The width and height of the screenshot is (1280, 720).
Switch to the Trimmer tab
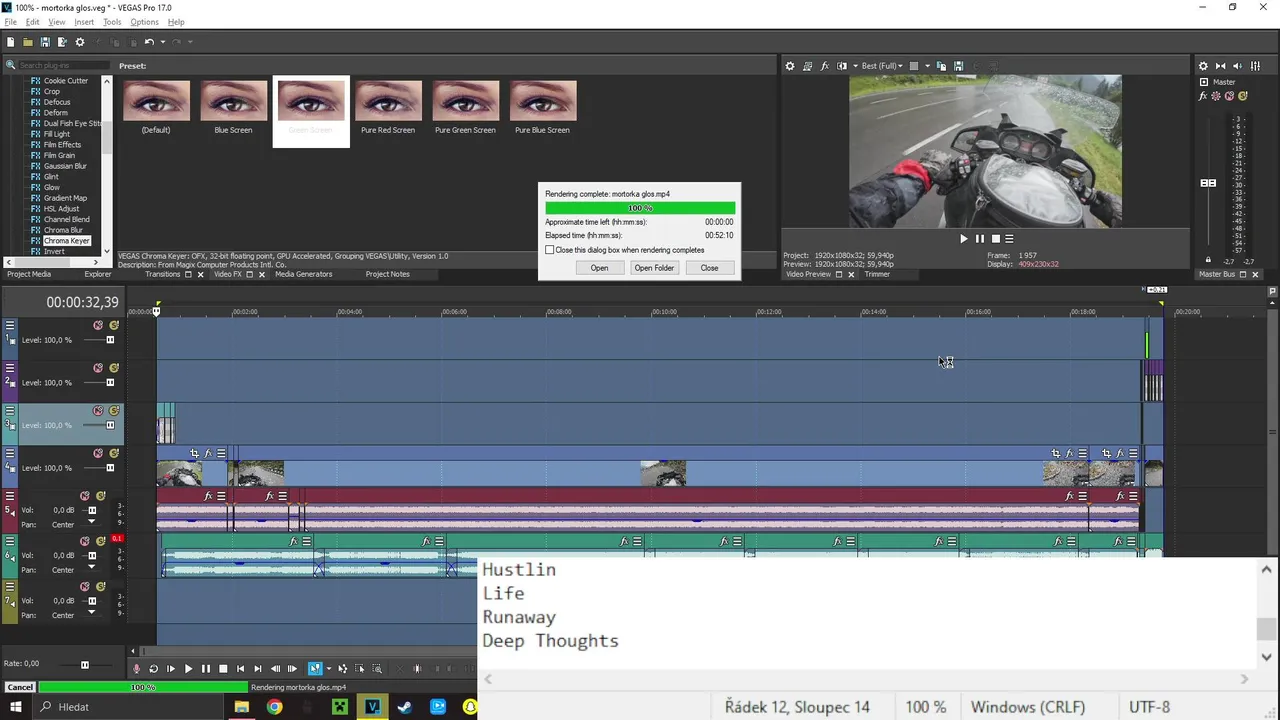click(877, 274)
